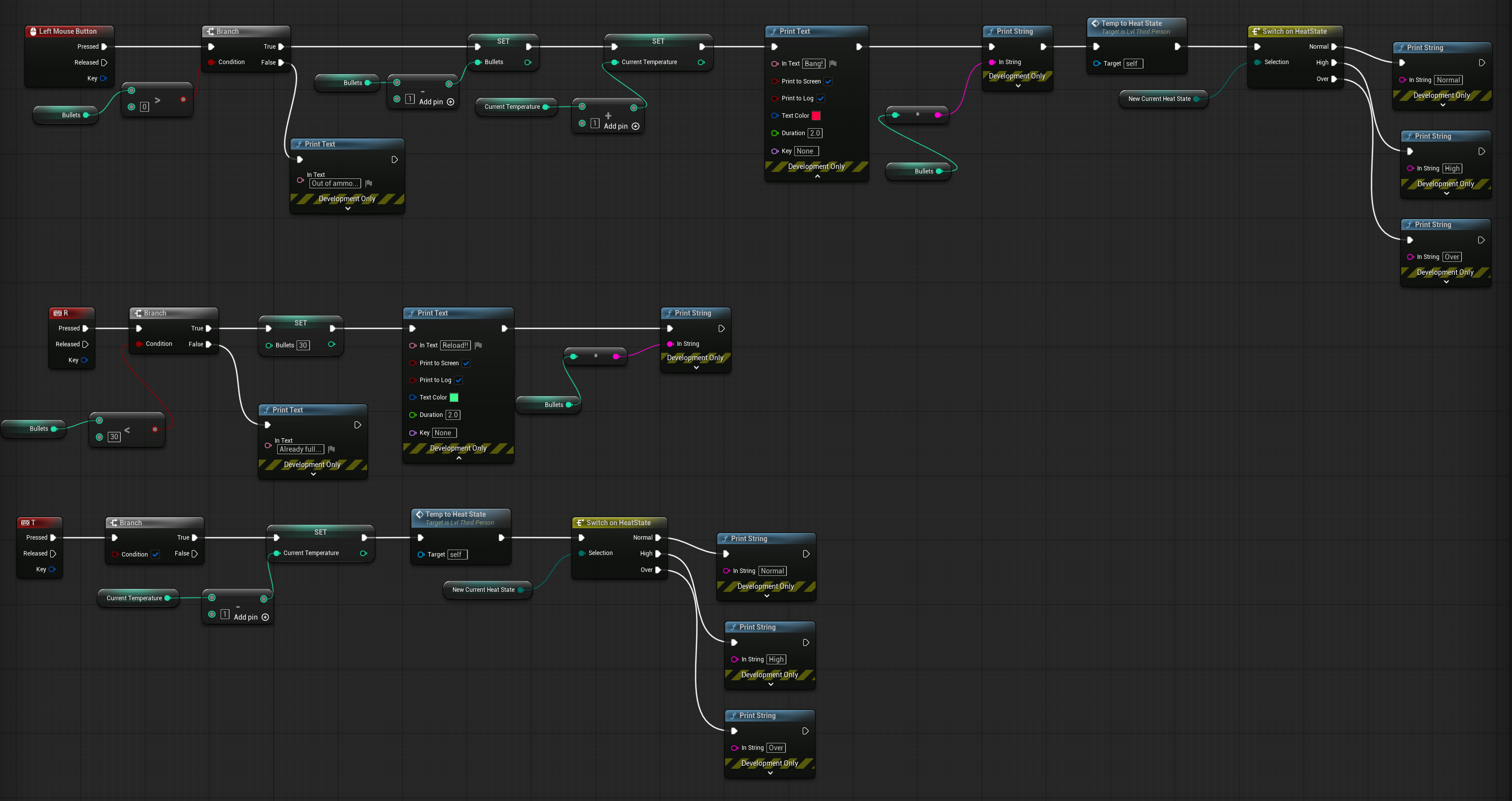Click the less-than comparison node's red output pin

click(155, 429)
